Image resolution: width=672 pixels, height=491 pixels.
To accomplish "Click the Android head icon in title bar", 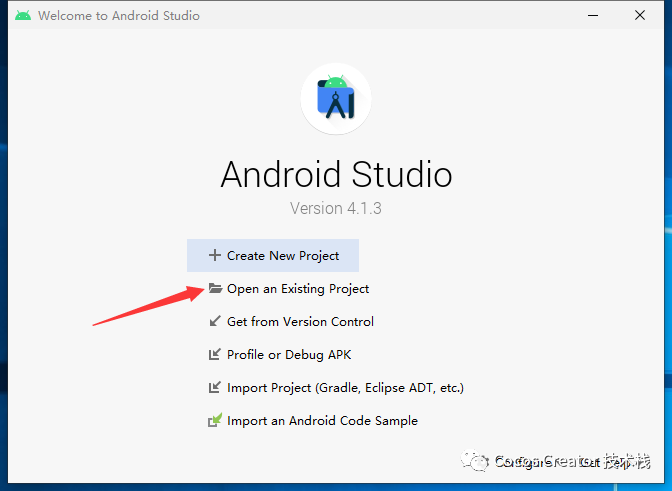I will [x=23, y=15].
